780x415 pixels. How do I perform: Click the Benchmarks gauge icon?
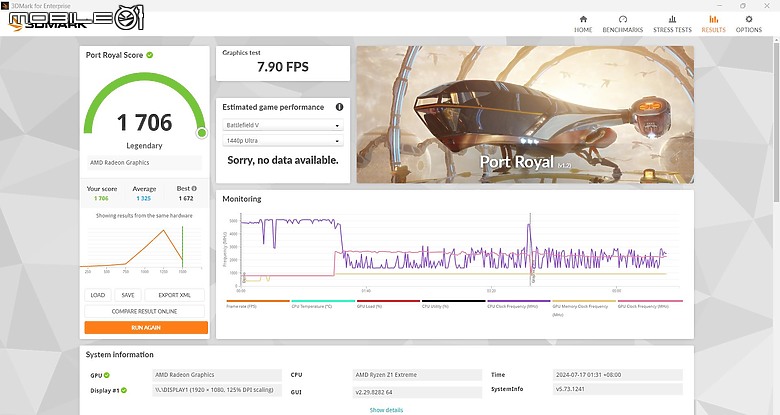coord(623,19)
